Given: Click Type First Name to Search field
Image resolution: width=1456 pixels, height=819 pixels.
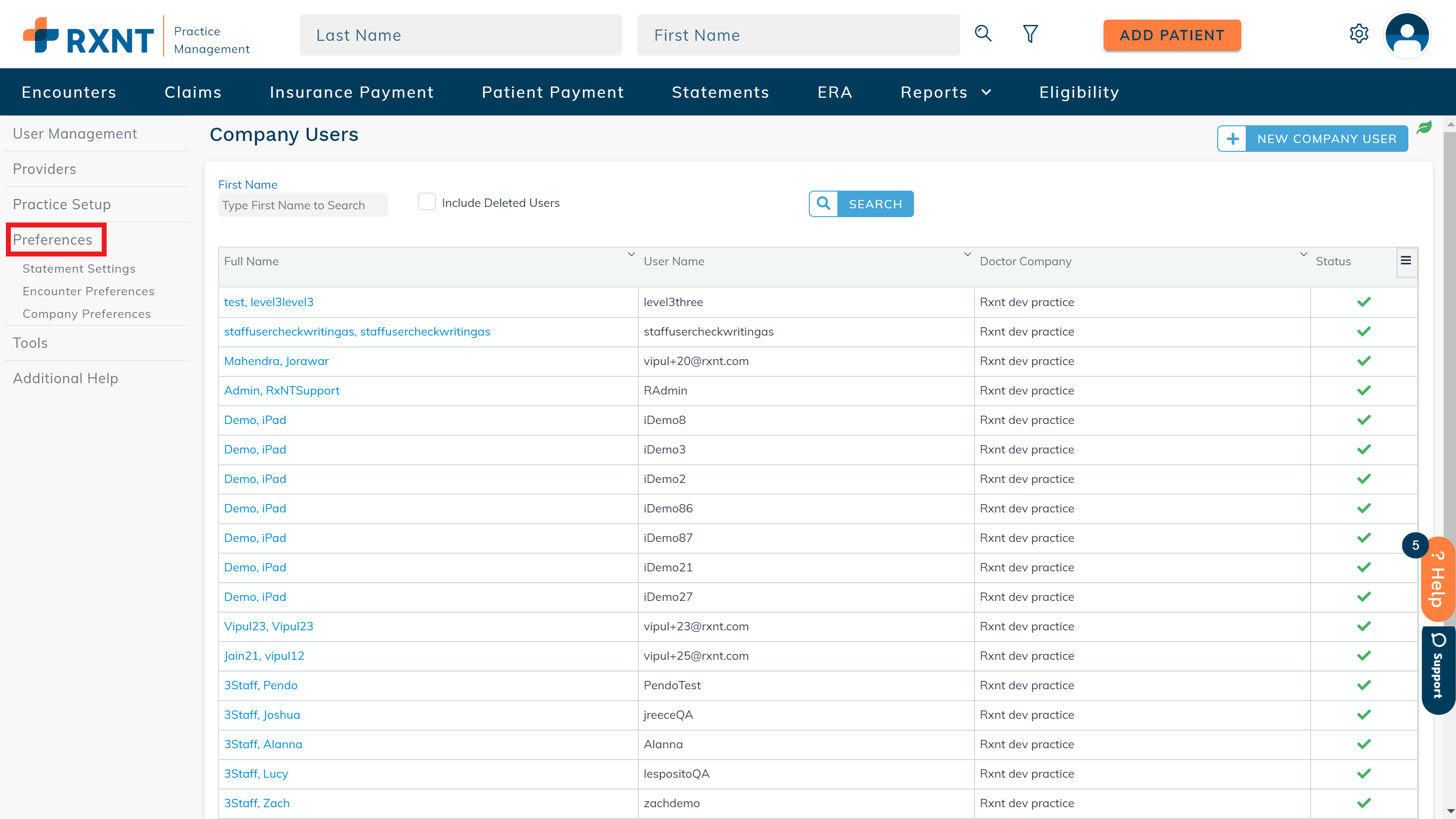Looking at the screenshot, I should pyautogui.click(x=303, y=204).
